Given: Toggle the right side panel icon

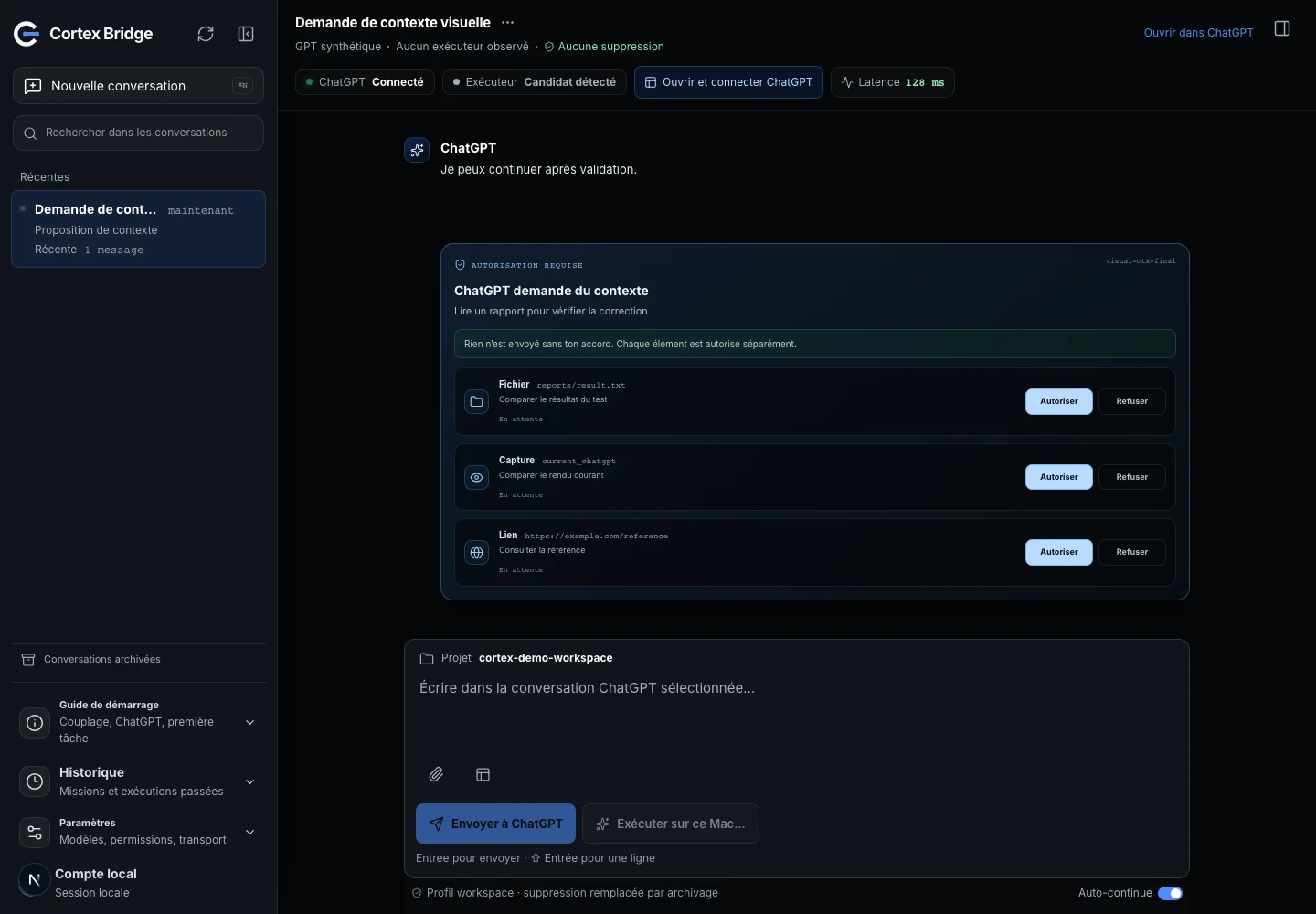Looking at the screenshot, I should 1282,28.
